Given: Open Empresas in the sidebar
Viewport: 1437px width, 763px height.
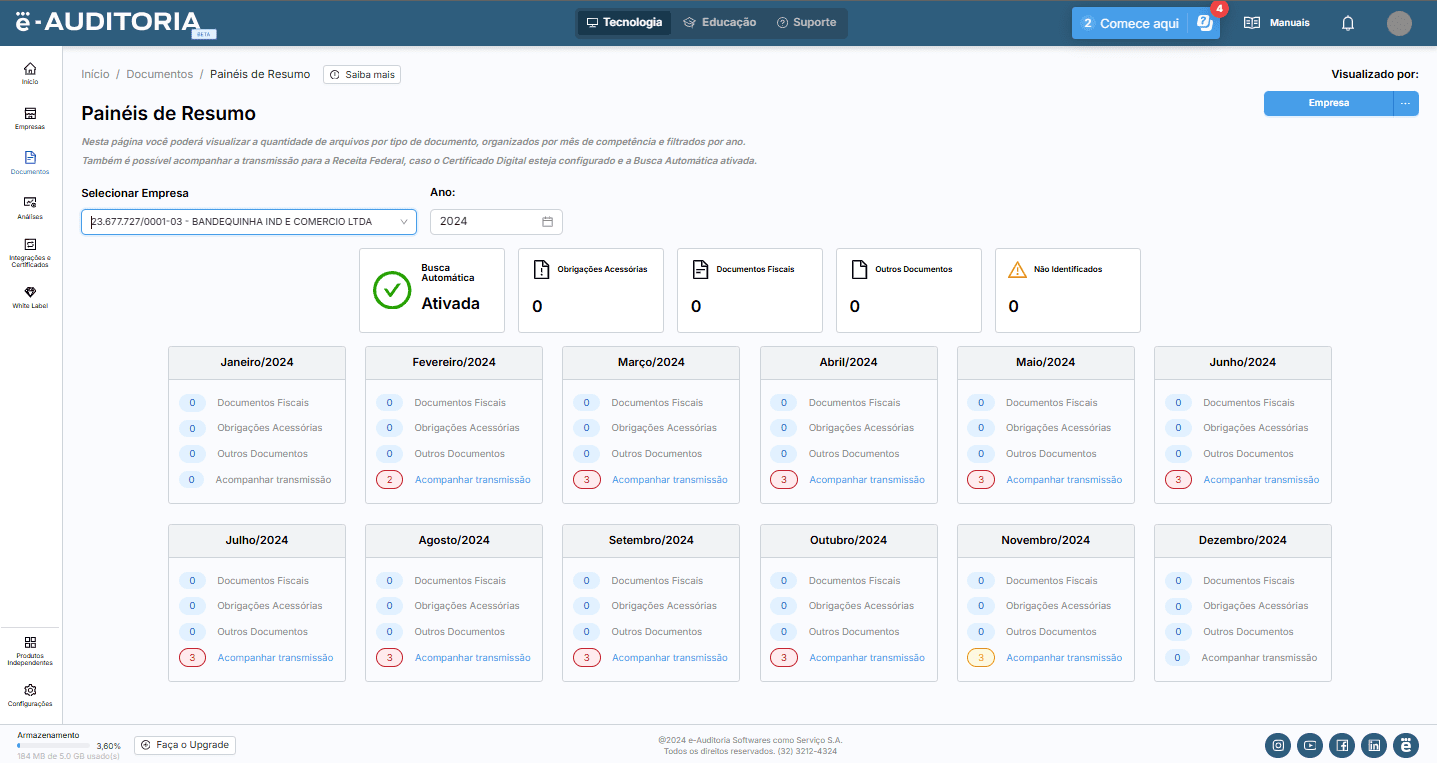Looking at the screenshot, I should point(30,119).
